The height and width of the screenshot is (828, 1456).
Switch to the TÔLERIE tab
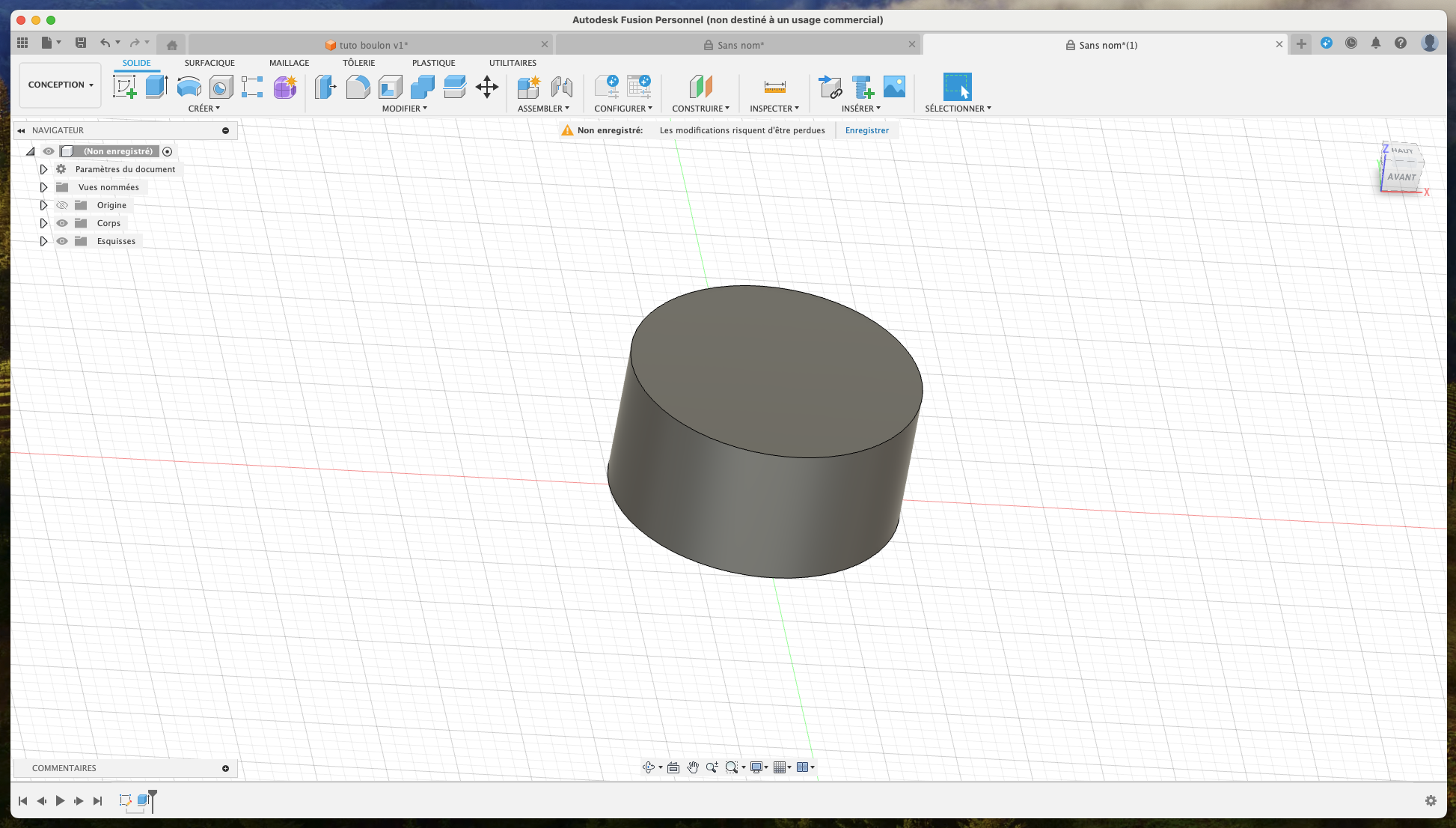tap(359, 63)
